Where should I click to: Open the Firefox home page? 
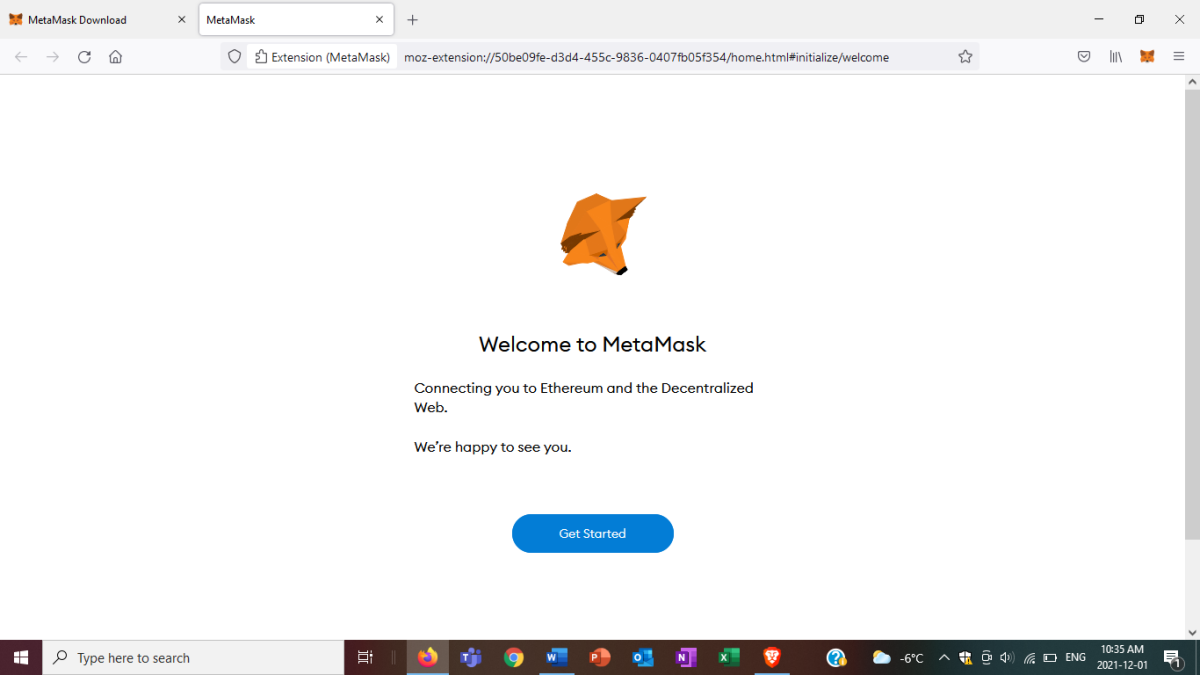(x=116, y=57)
